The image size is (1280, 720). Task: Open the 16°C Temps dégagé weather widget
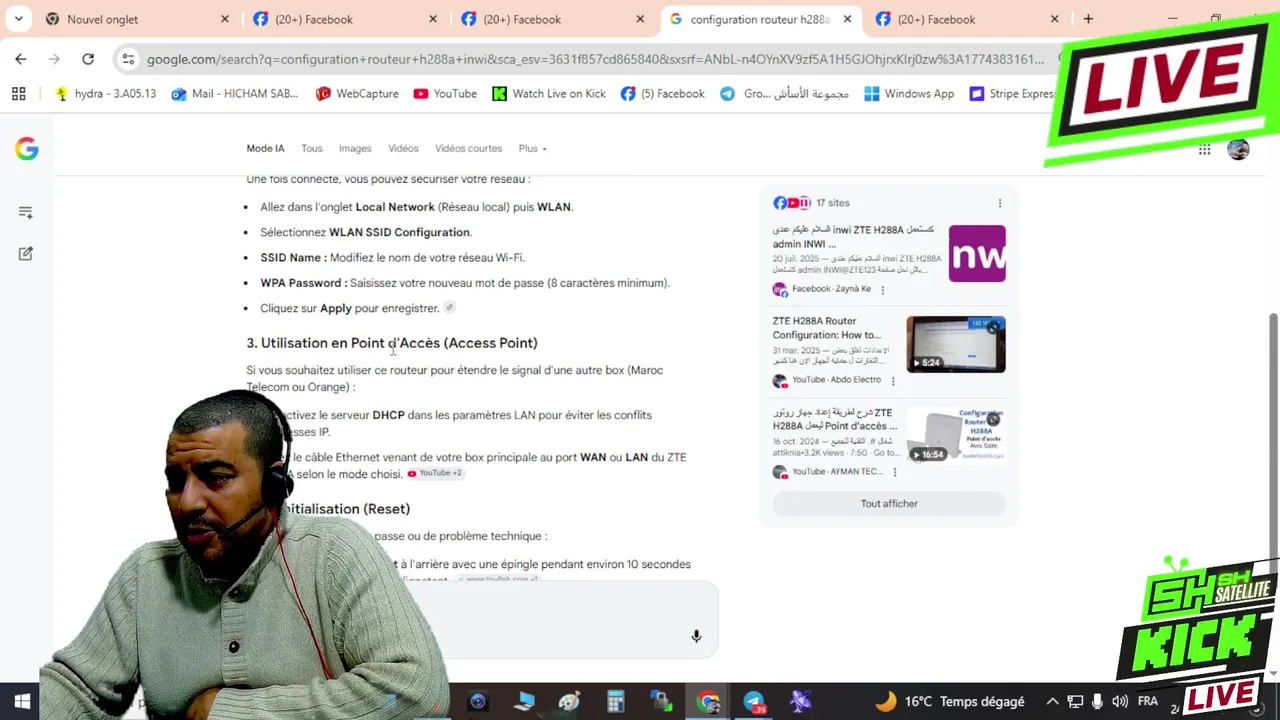[x=950, y=702]
